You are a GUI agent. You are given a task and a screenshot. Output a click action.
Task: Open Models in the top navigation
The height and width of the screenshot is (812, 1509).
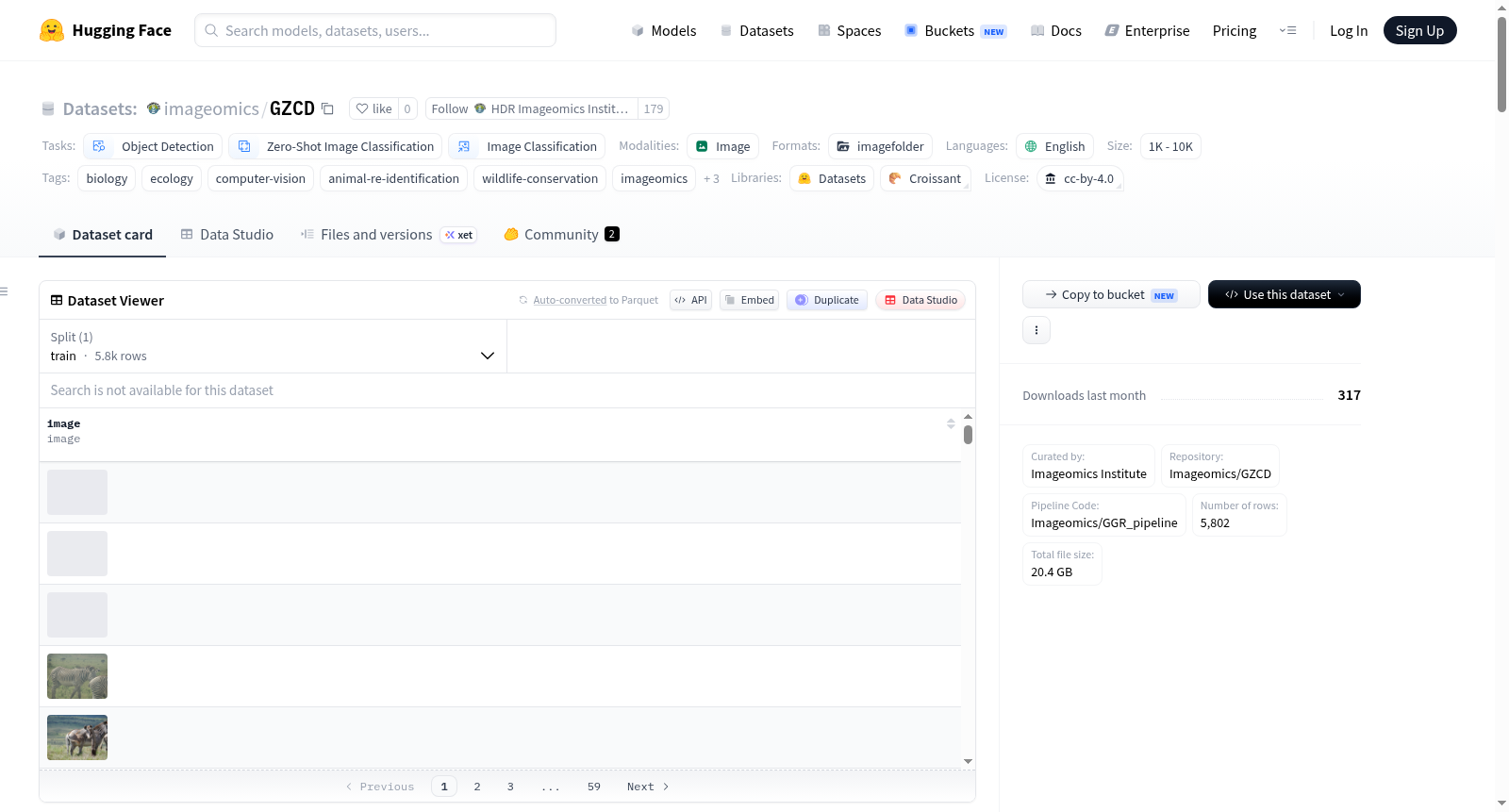[x=664, y=30]
